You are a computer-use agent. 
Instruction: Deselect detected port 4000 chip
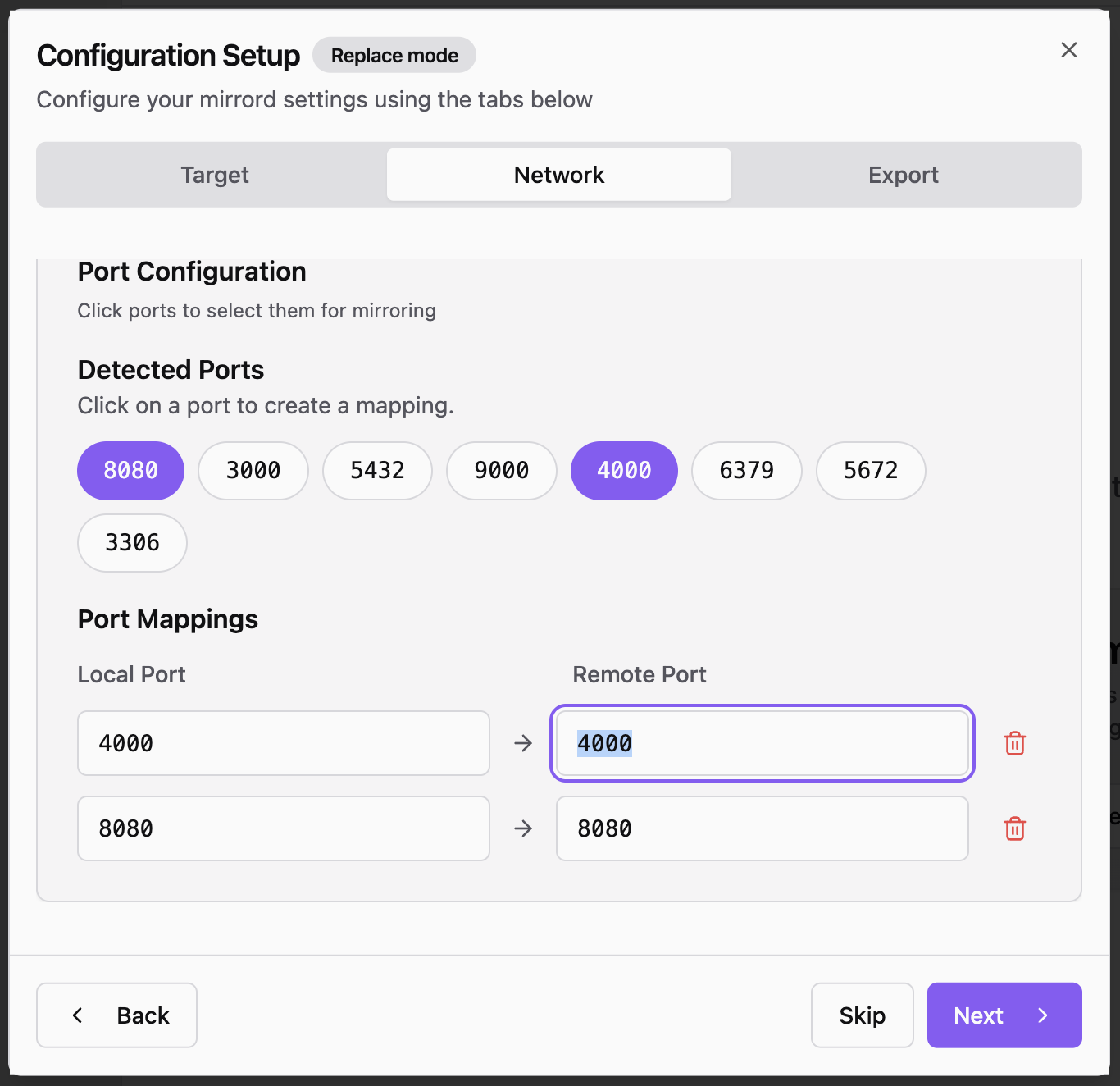(624, 471)
